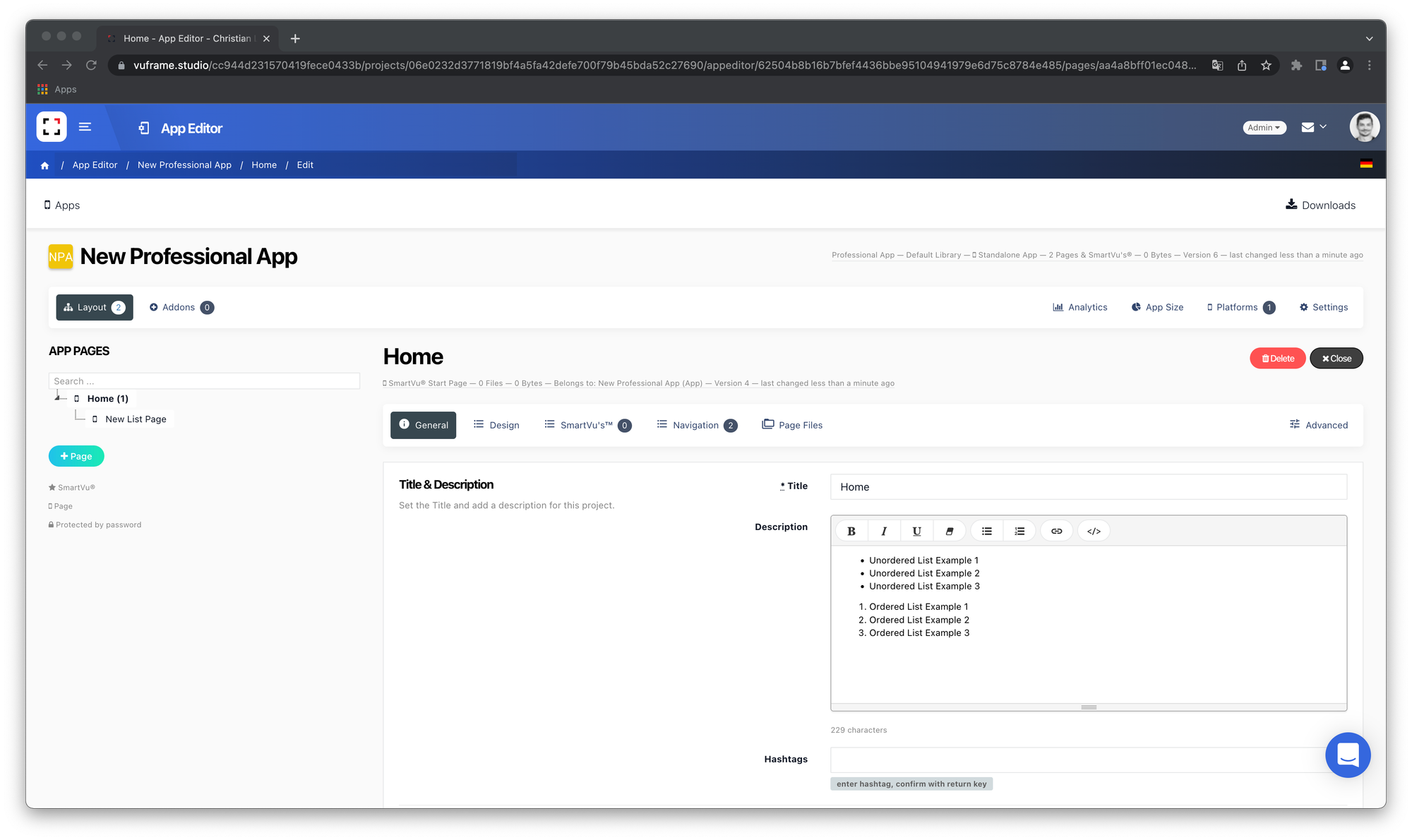Open the Platforms section

tap(1240, 307)
